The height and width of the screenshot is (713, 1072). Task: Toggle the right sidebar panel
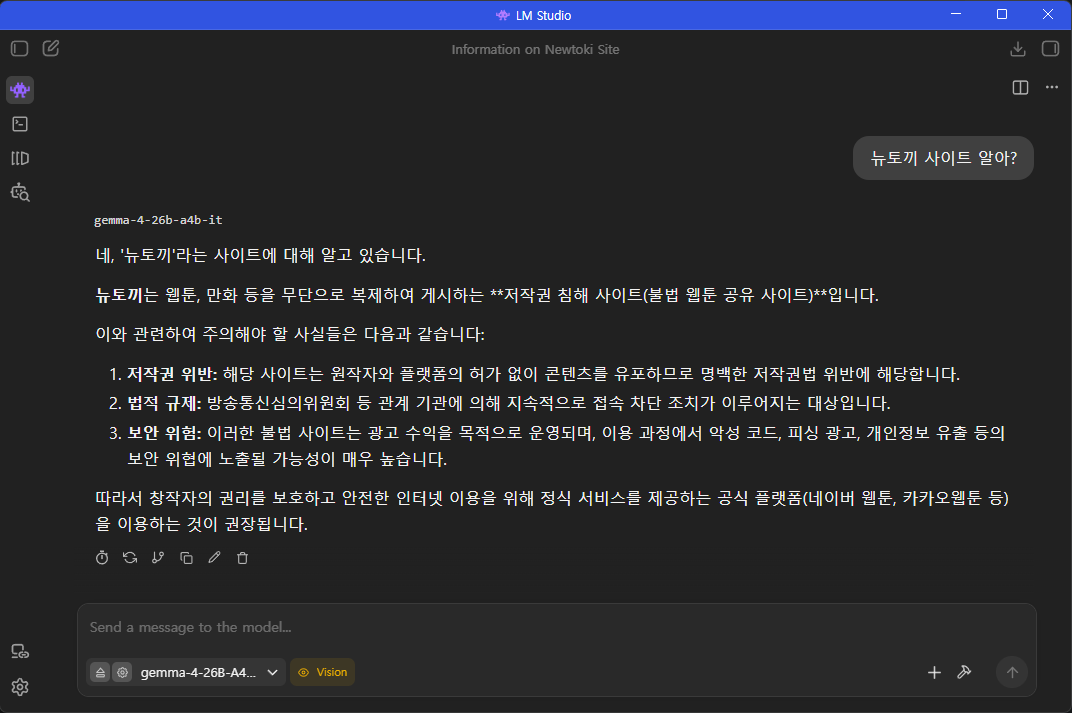(1050, 49)
